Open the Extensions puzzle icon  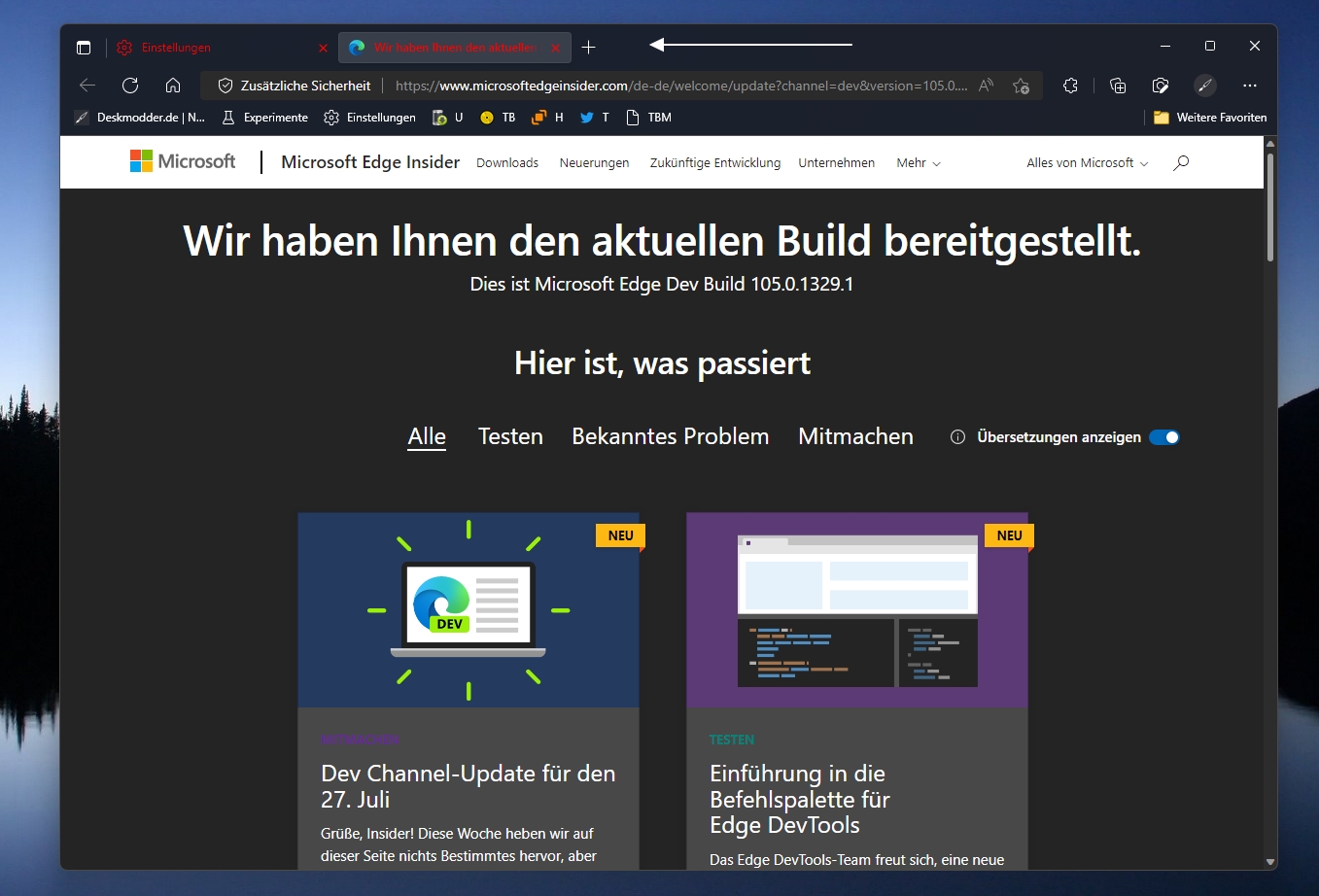[x=1071, y=86]
